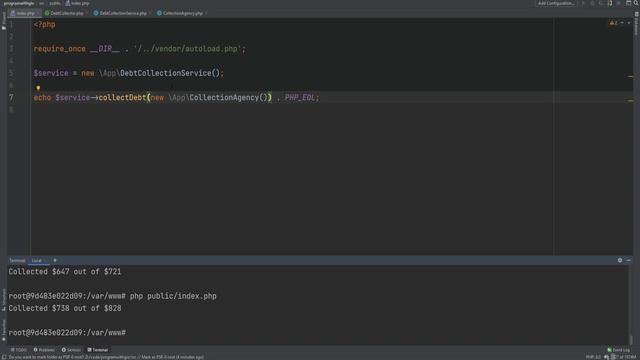Image resolution: width=640 pixels, height=360 pixels.
Task: Click the public folder breadcrumb
Action: click(x=54, y=3)
